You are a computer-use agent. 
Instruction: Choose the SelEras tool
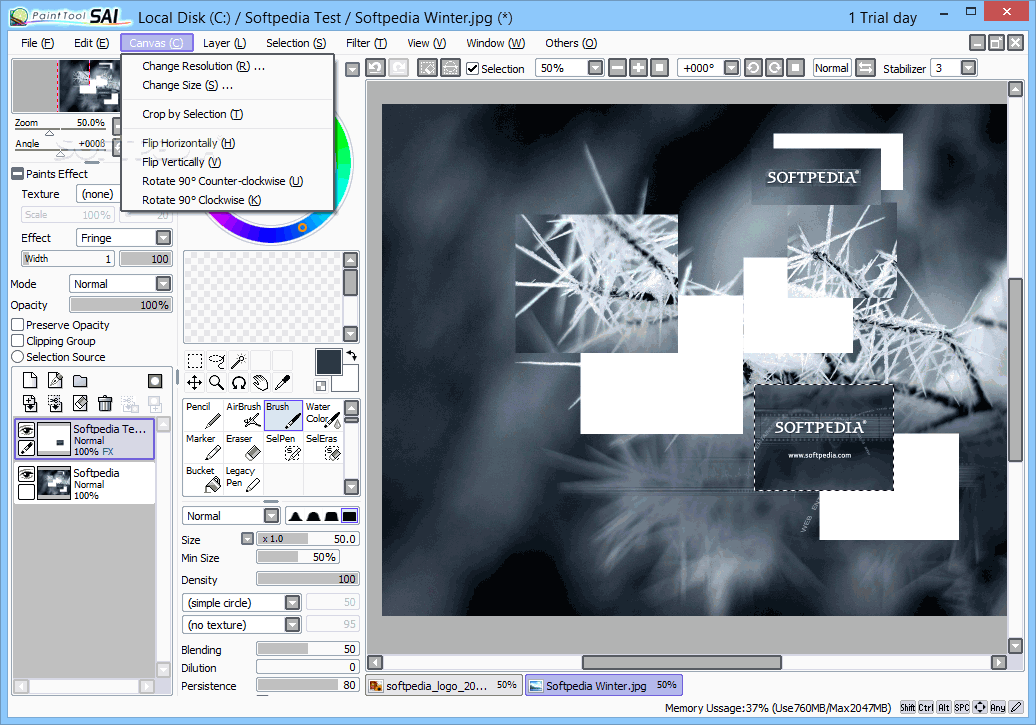click(323, 447)
